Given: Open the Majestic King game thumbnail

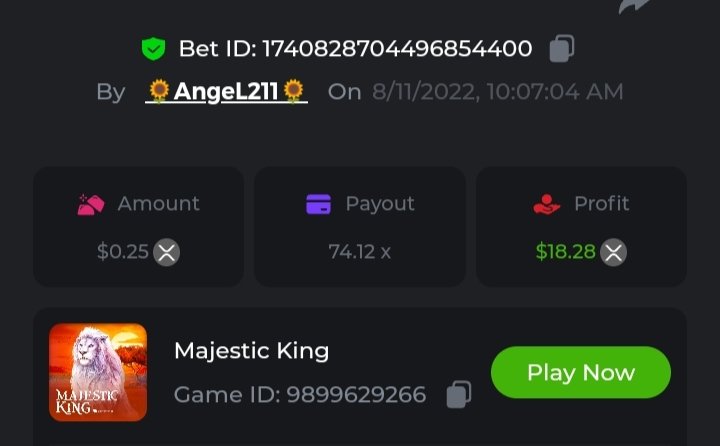Looking at the screenshot, I should point(98,372).
